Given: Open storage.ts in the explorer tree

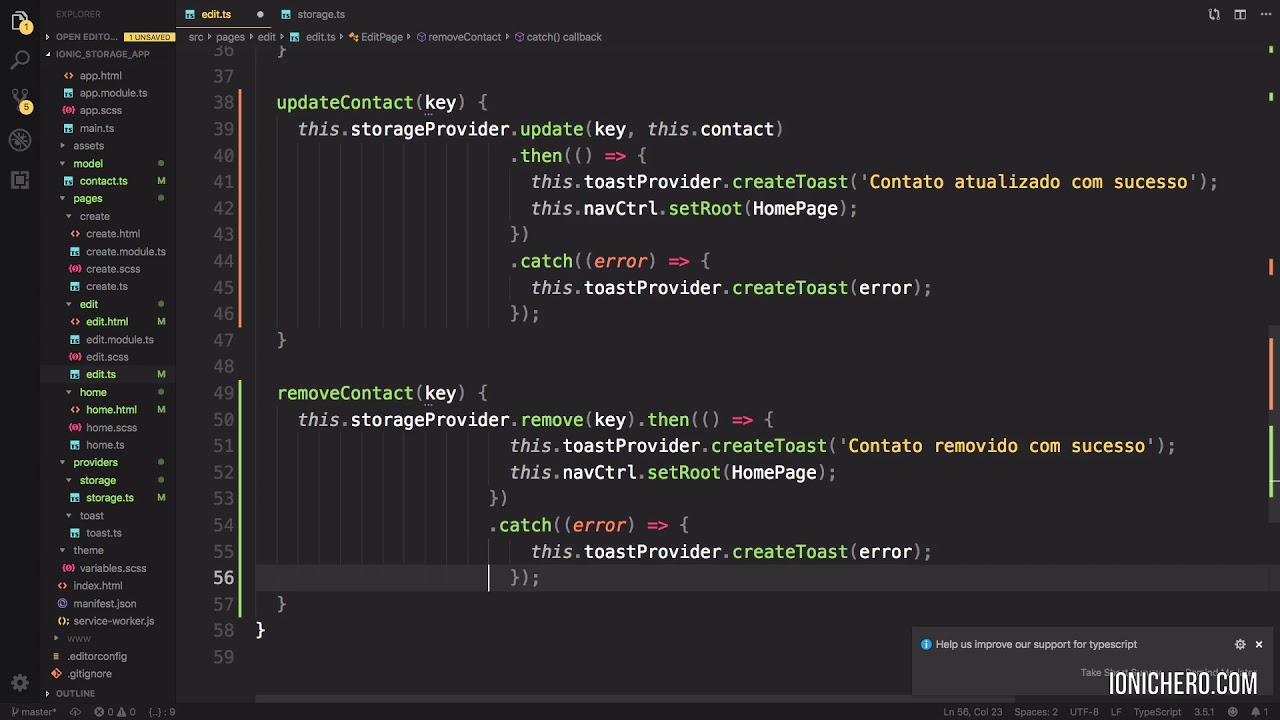Looking at the screenshot, I should (109, 498).
